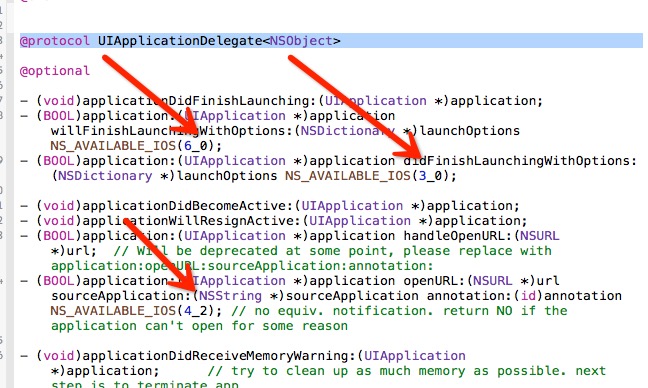Click the (id) type before annotation

(x=529, y=296)
